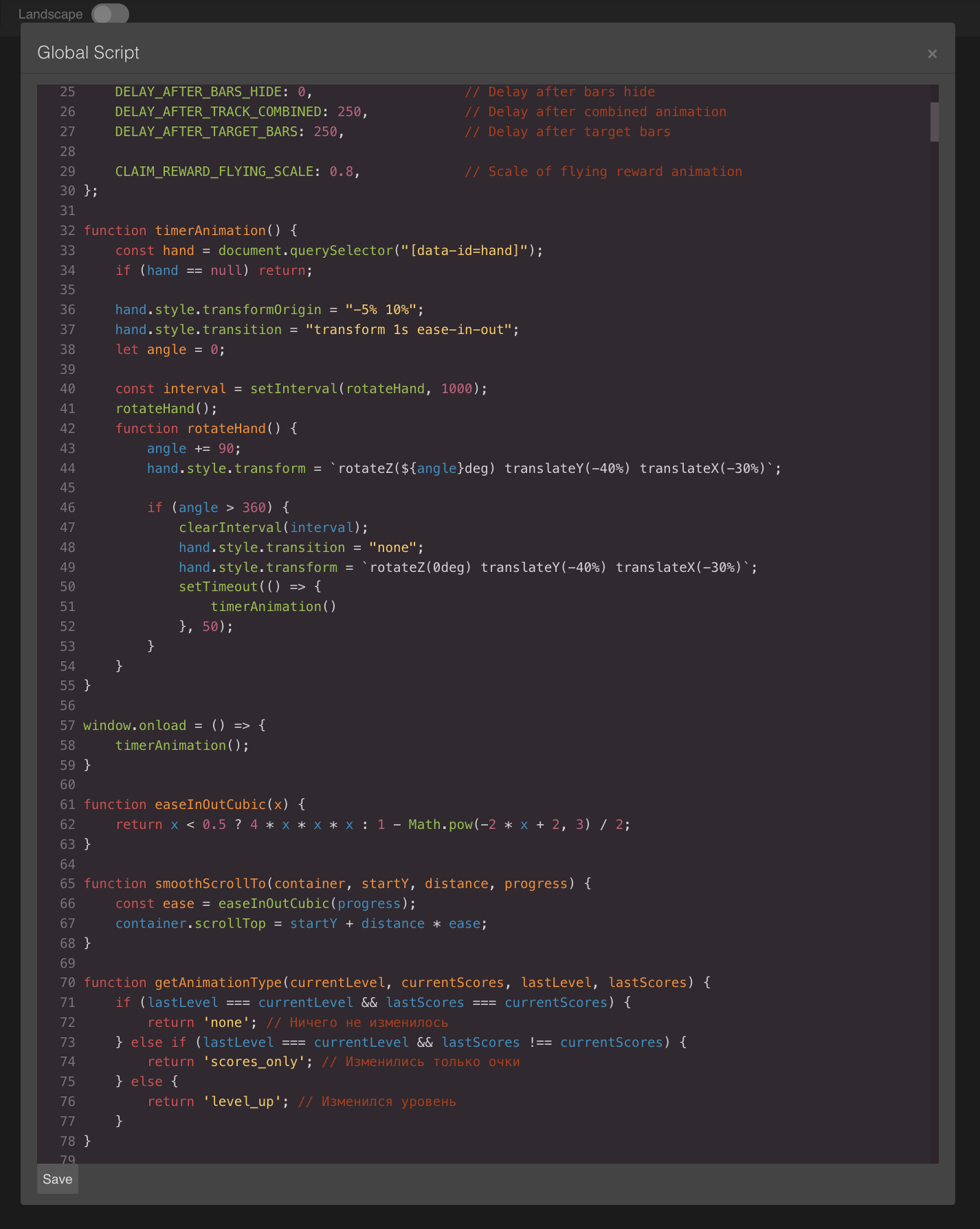Click on 'CLAIM_REWARD_FLYING_SCALE: 0.8,' text
Screen dimensions: 980x1229
tap(238, 171)
